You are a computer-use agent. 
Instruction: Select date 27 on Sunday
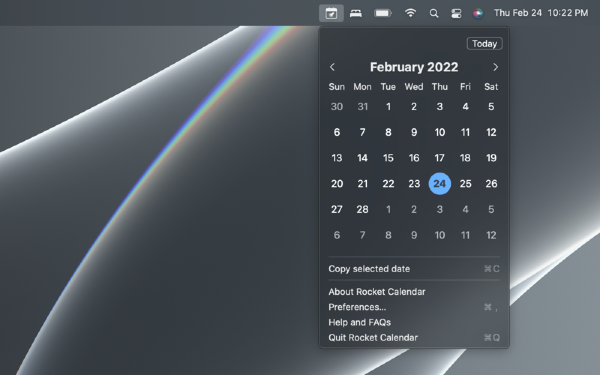[x=337, y=209]
